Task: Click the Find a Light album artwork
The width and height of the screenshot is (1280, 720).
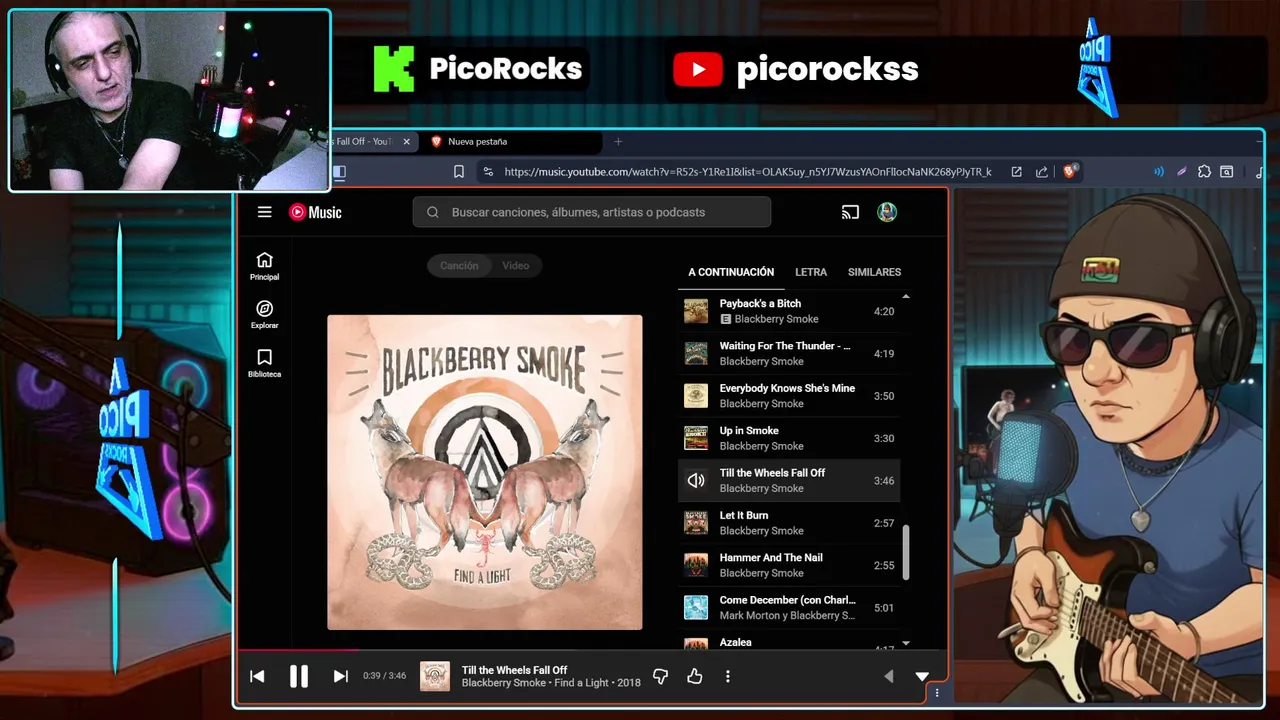Action: [485, 472]
